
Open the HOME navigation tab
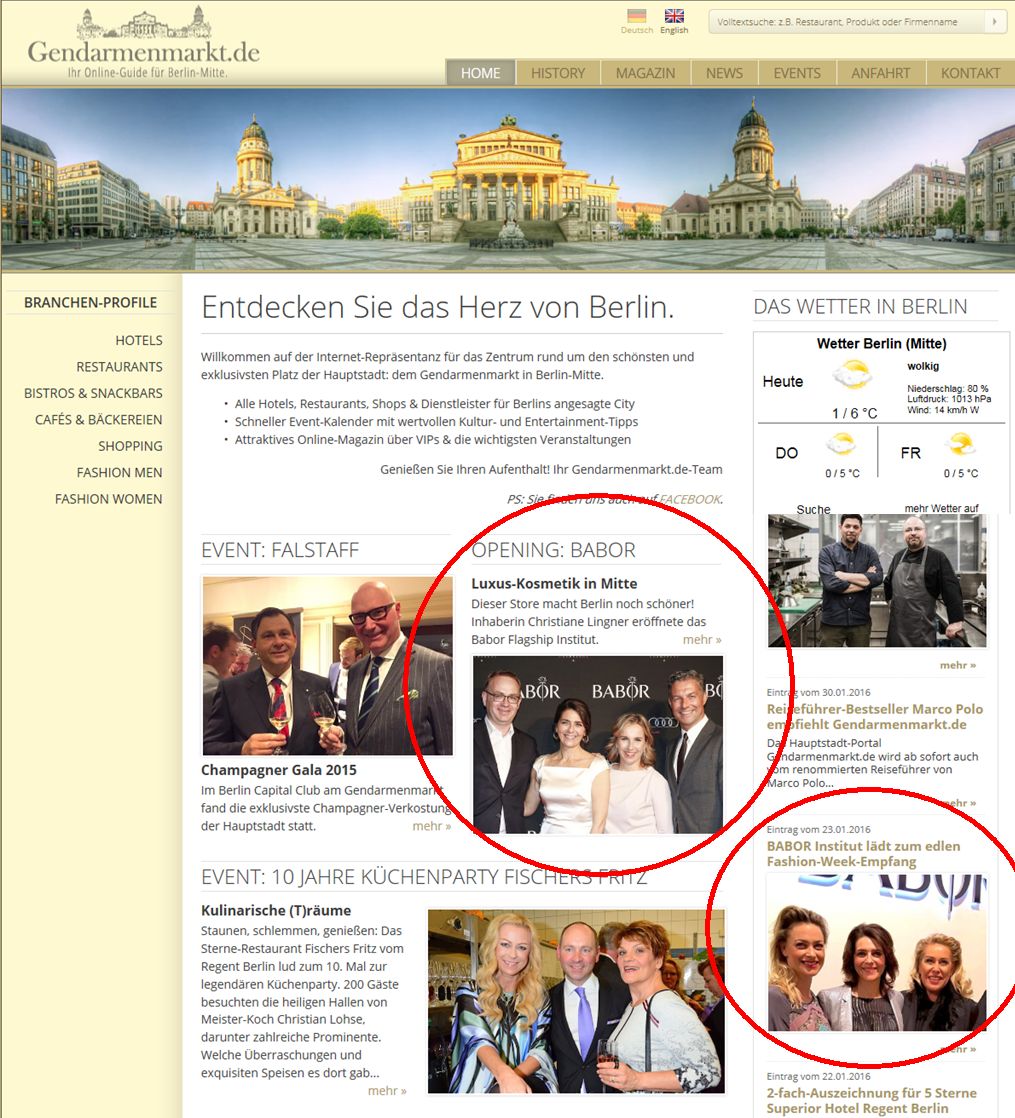(x=480, y=73)
